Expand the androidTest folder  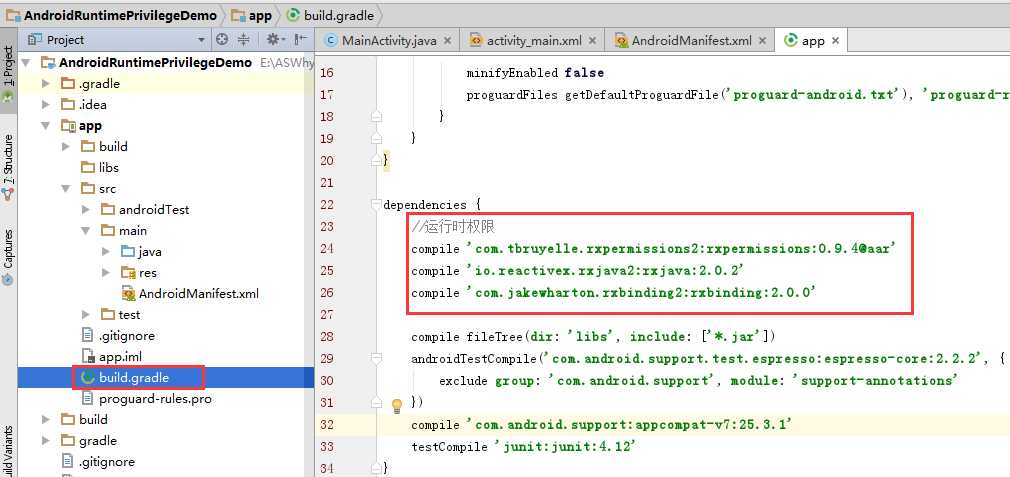tap(86, 209)
